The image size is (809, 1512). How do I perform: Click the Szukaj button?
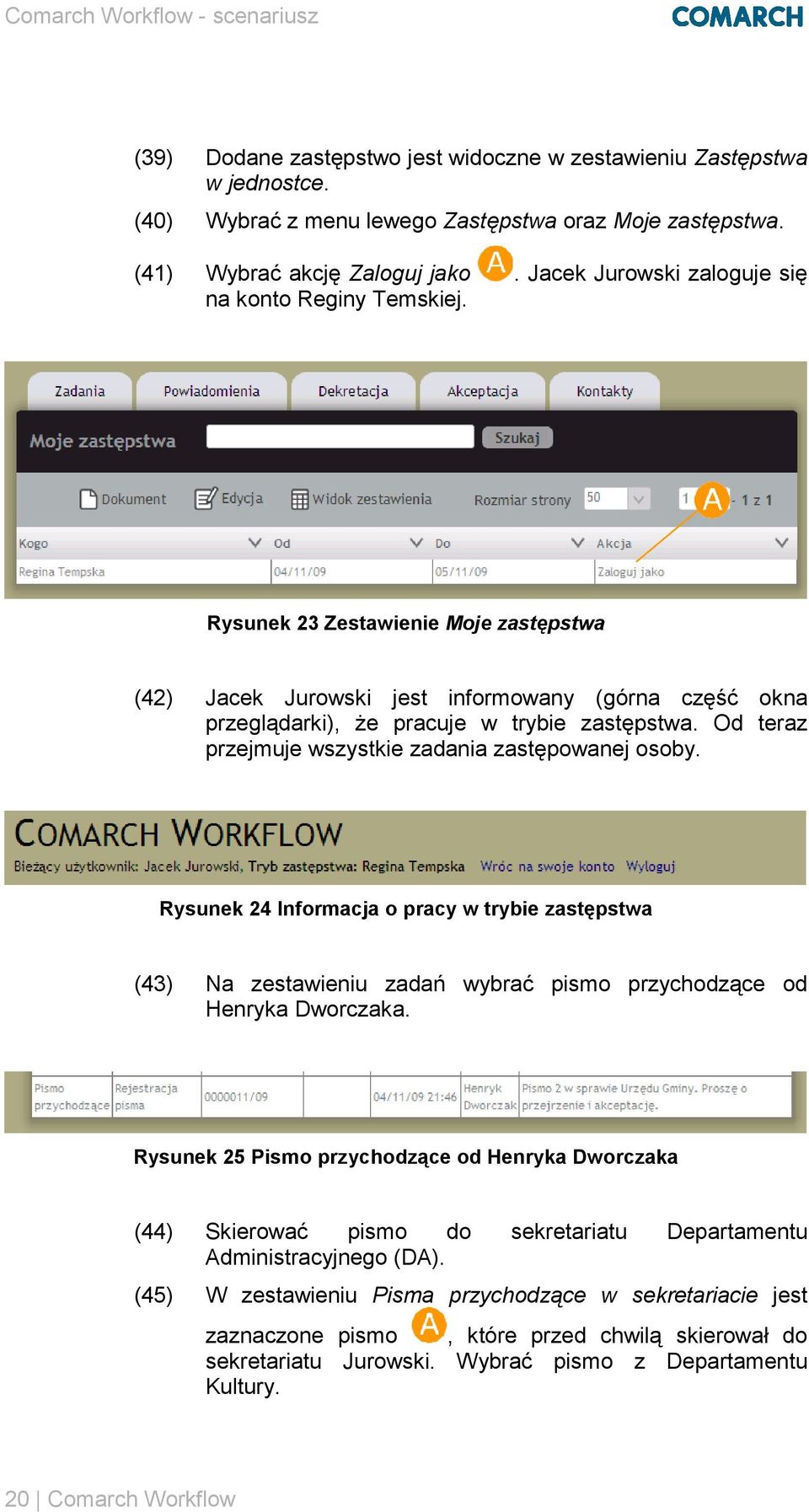517,437
